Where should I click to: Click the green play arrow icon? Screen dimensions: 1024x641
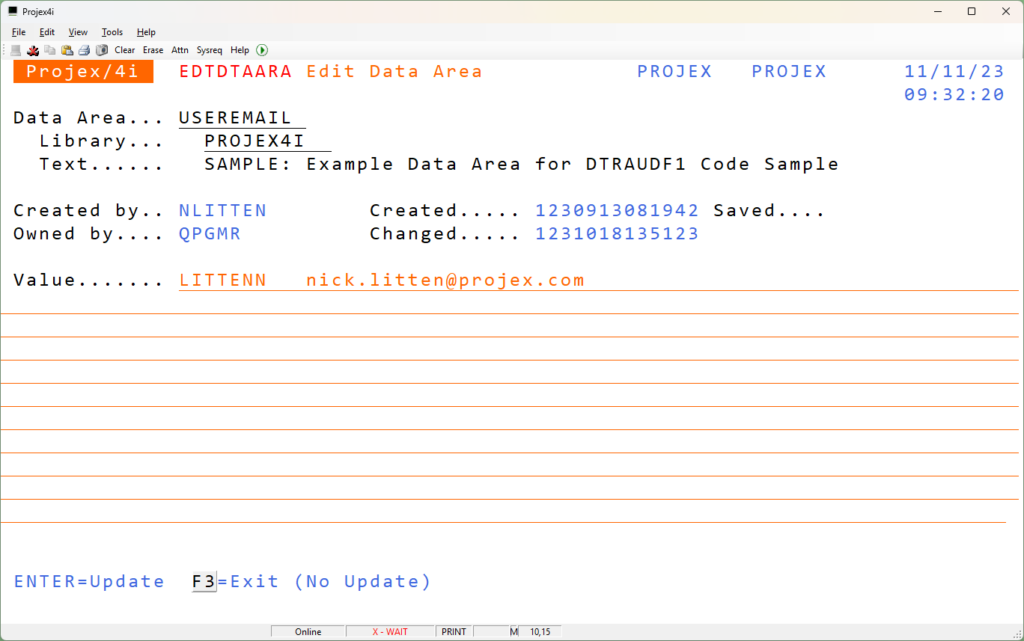(262, 50)
